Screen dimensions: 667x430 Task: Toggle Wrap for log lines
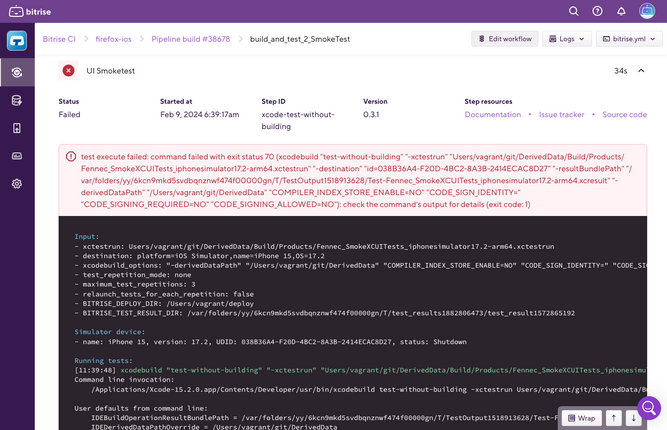(581, 418)
